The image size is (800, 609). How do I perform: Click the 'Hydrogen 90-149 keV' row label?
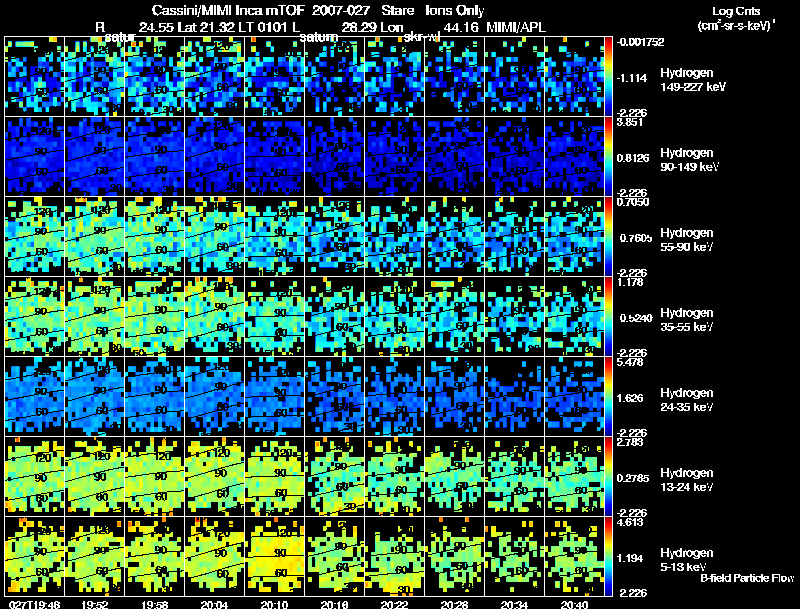coord(689,160)
